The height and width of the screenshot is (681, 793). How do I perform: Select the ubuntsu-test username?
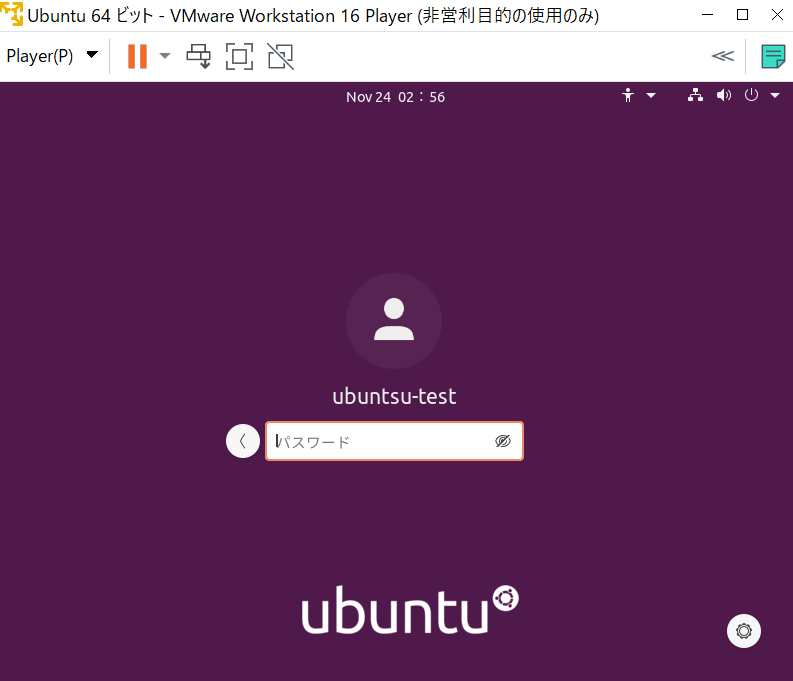[394, 396]
